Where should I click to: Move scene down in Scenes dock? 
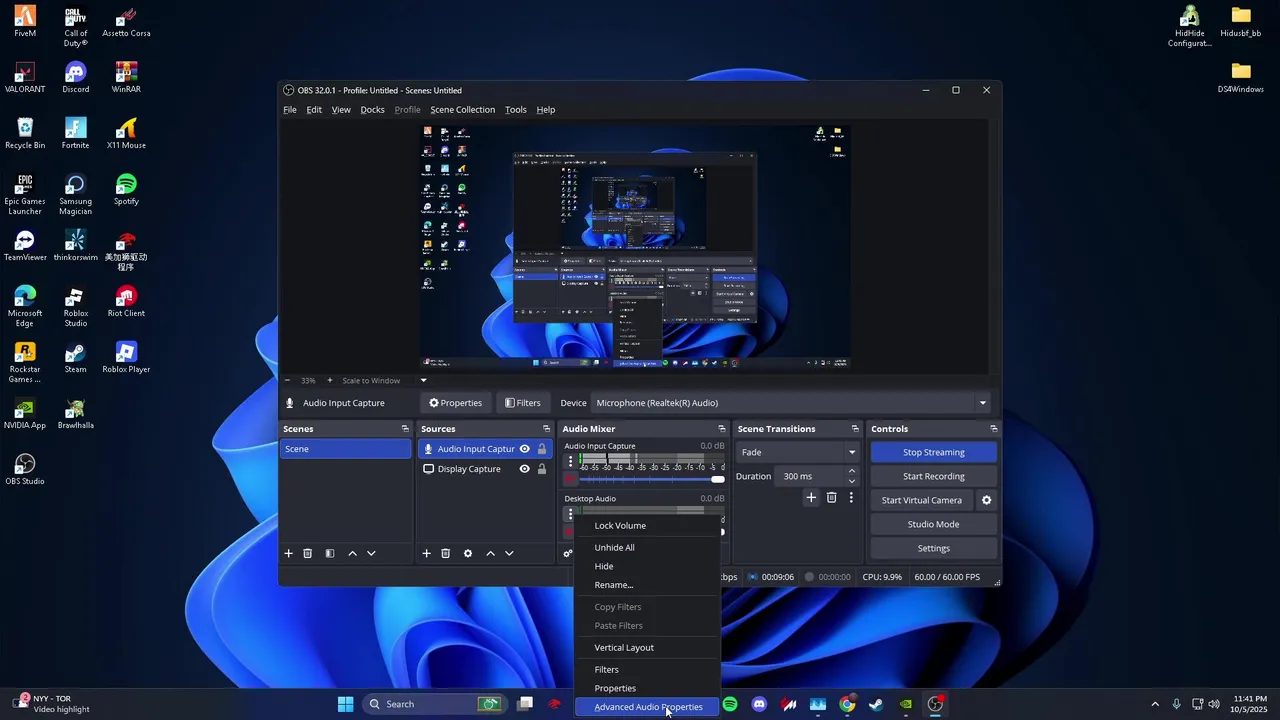tap(371, 553)
